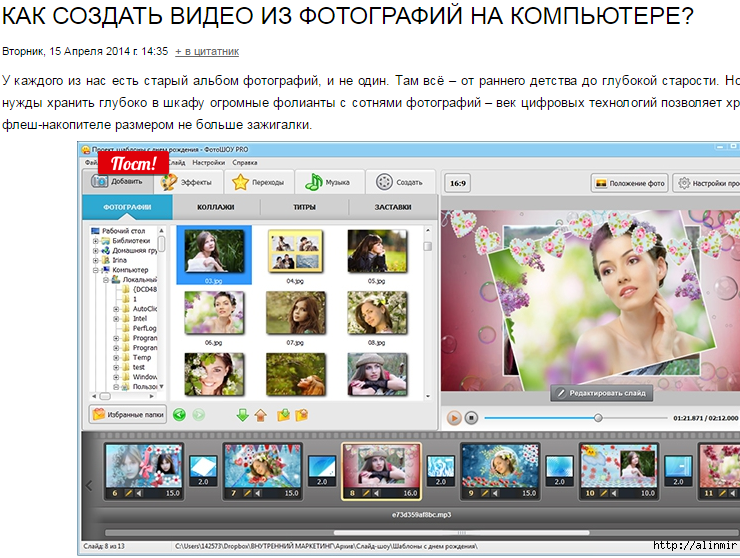The height and width of the screenshot is (558, 740).
Task: Open the Создать film-reel section
Action: pos(400,182)
